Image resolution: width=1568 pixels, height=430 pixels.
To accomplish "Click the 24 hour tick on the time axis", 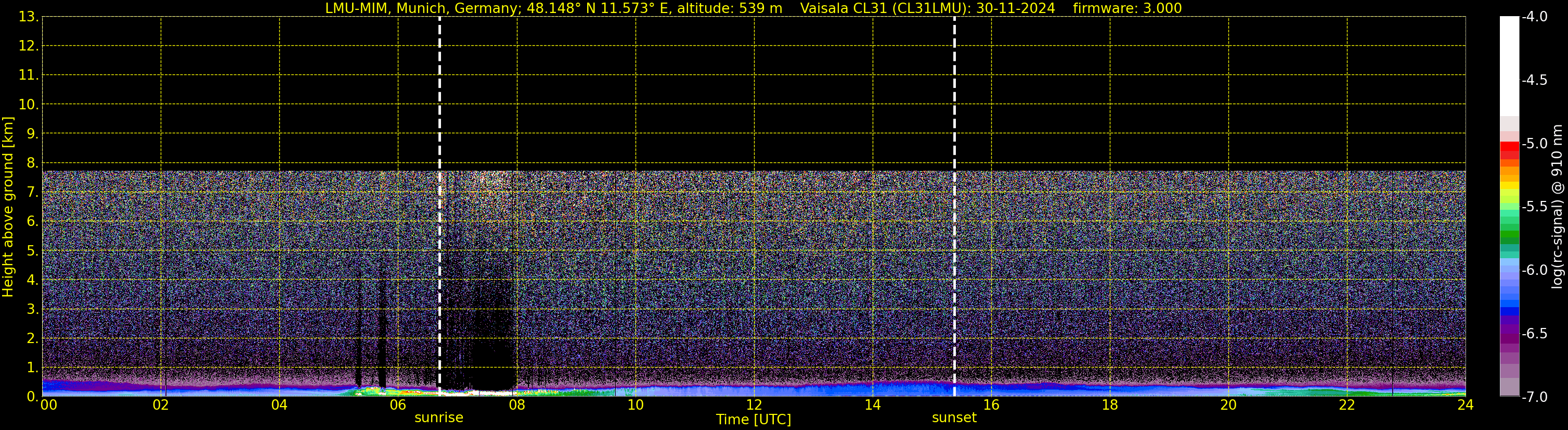I will click(1465, 406).
